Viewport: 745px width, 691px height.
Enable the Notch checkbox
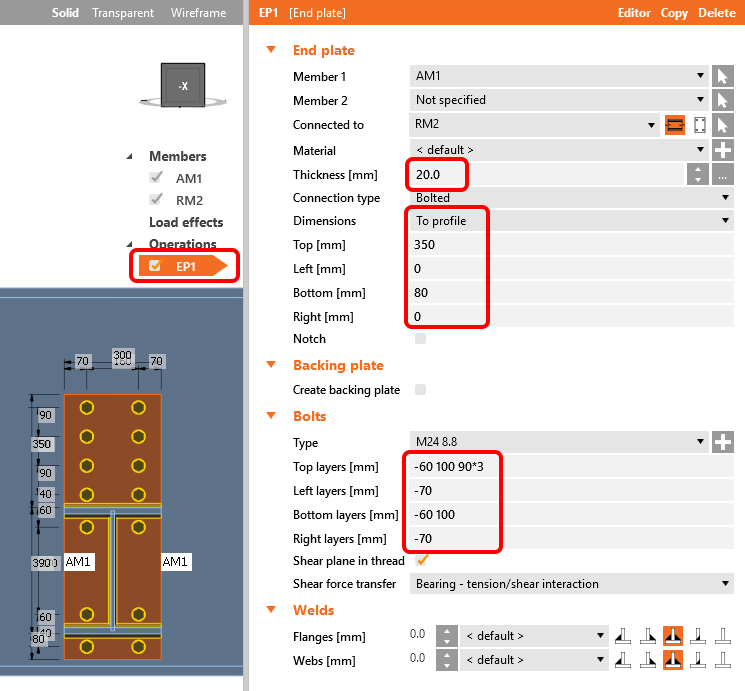(420, 339)
